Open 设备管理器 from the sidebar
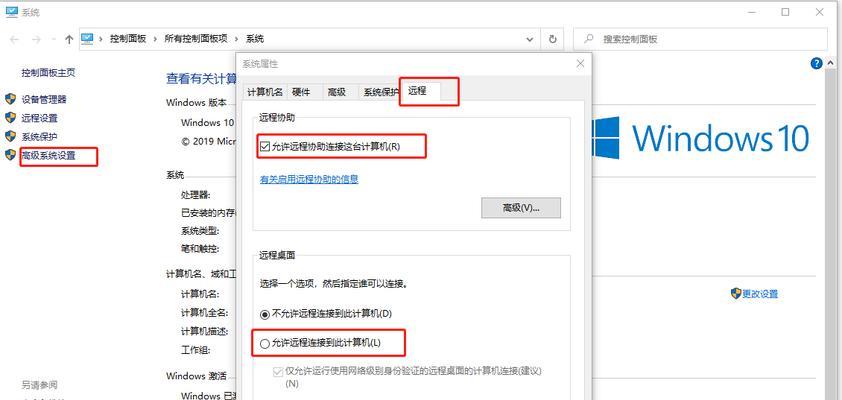842x400 pixels. tap(44, 99)
